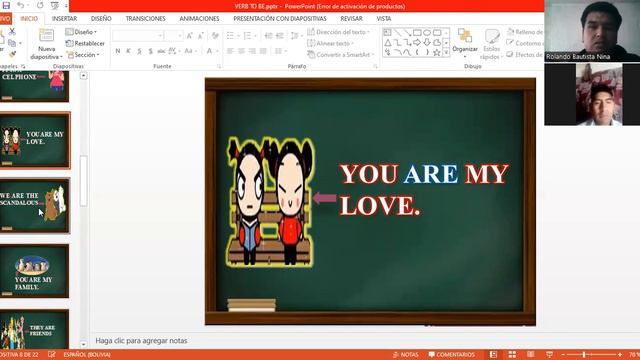Decrease list indent level

[268, 36]
